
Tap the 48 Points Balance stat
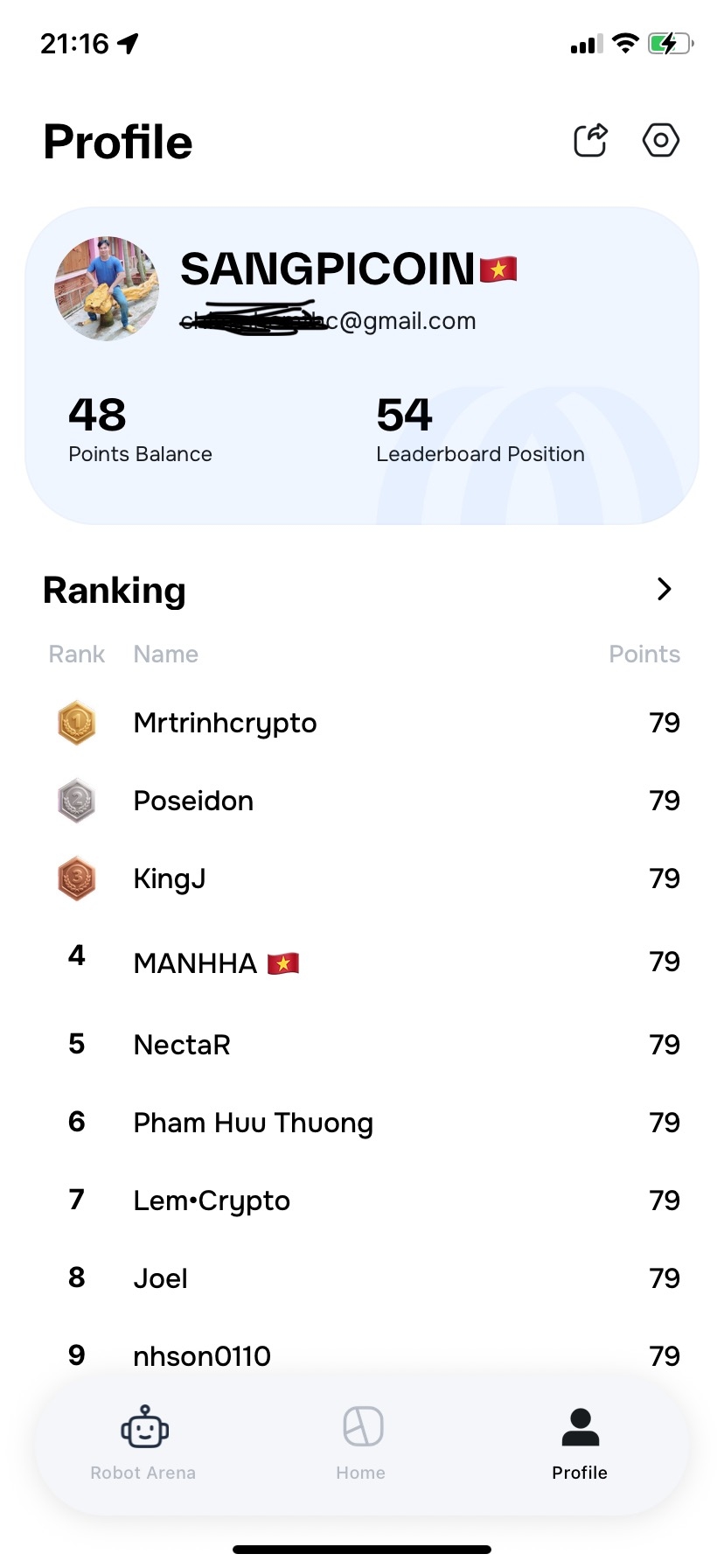pyautogui.click(x=140, y=429)
